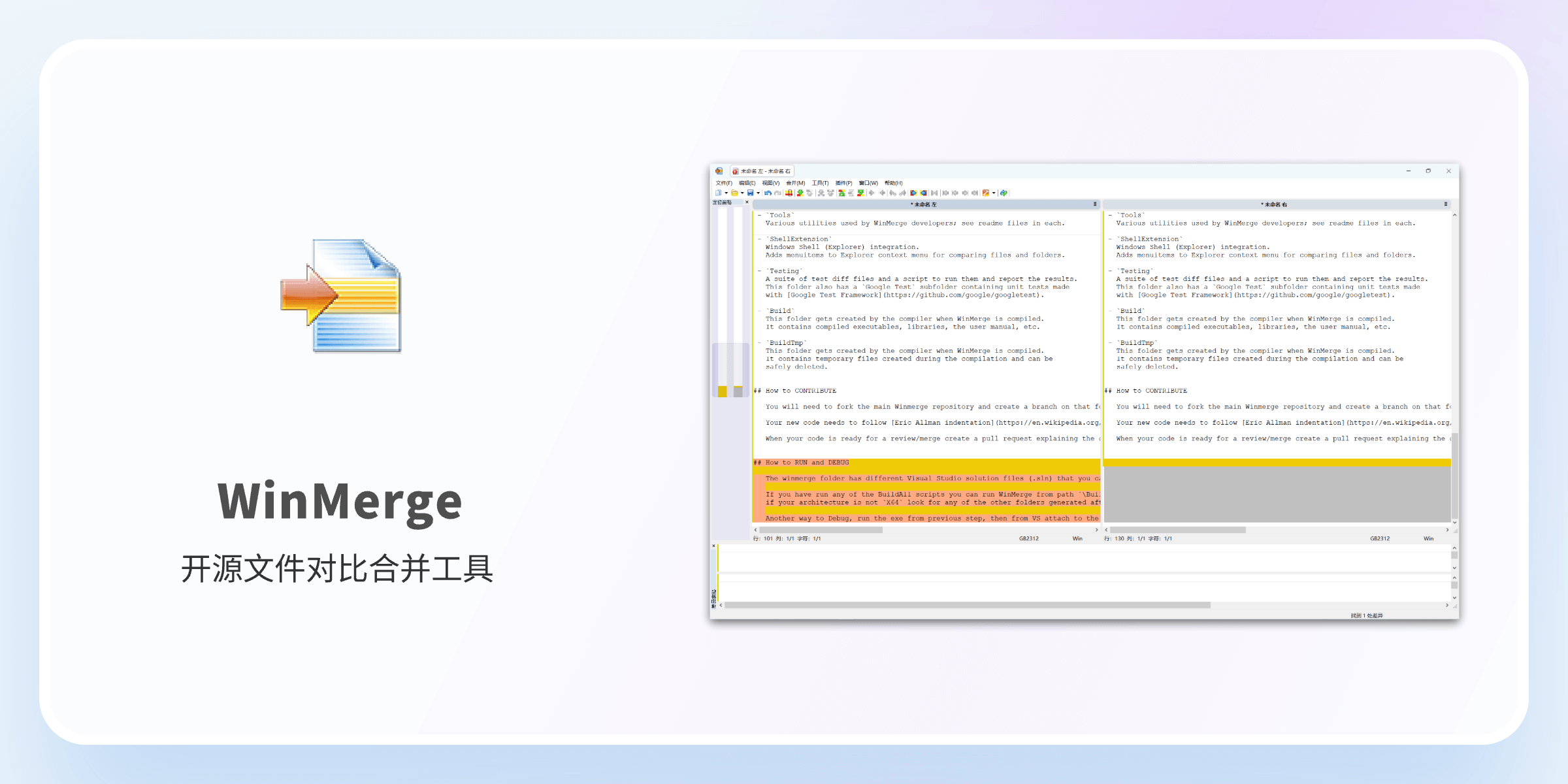This screenshot has height=784, width=1568.
Task: Click the right status GB2312 encoding
Action: click(1380, 539)
